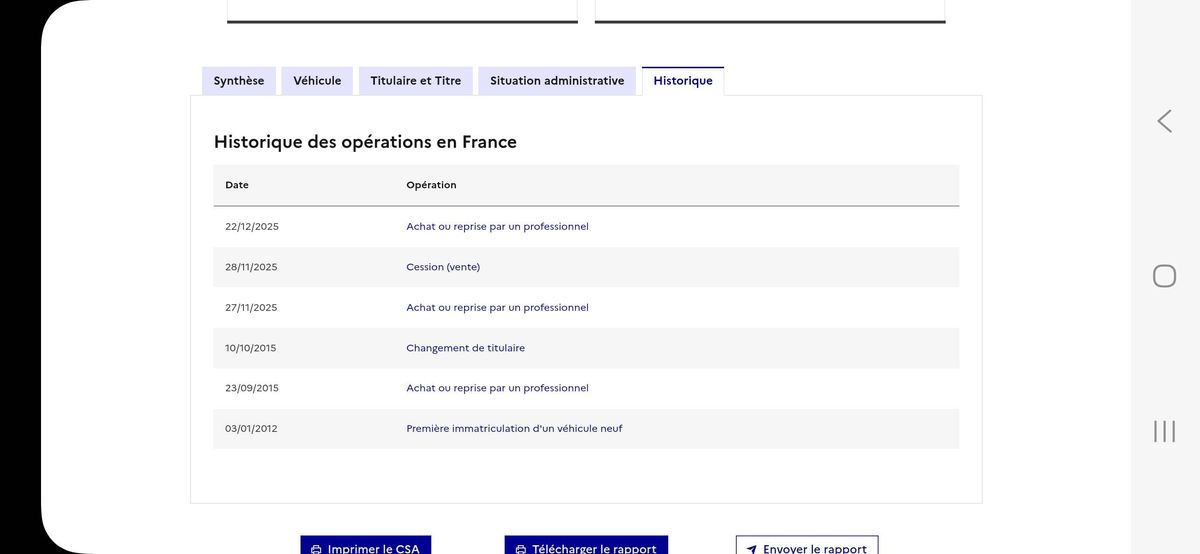Click the Imprimer le CSA button
Viewport: 1200px width, 554px height.
(x=366, y=545)
